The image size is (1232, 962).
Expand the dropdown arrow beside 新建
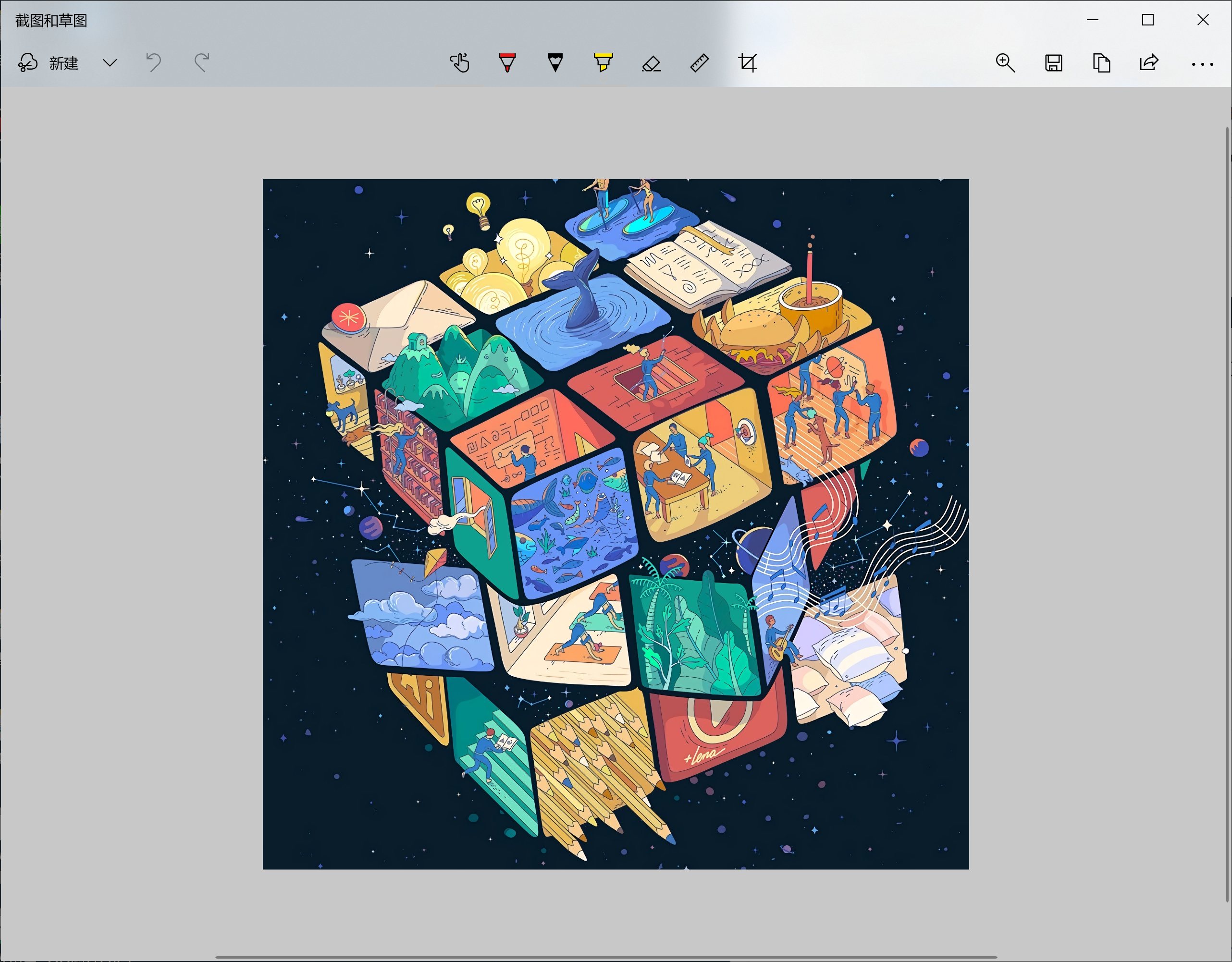tap(110, 62)
